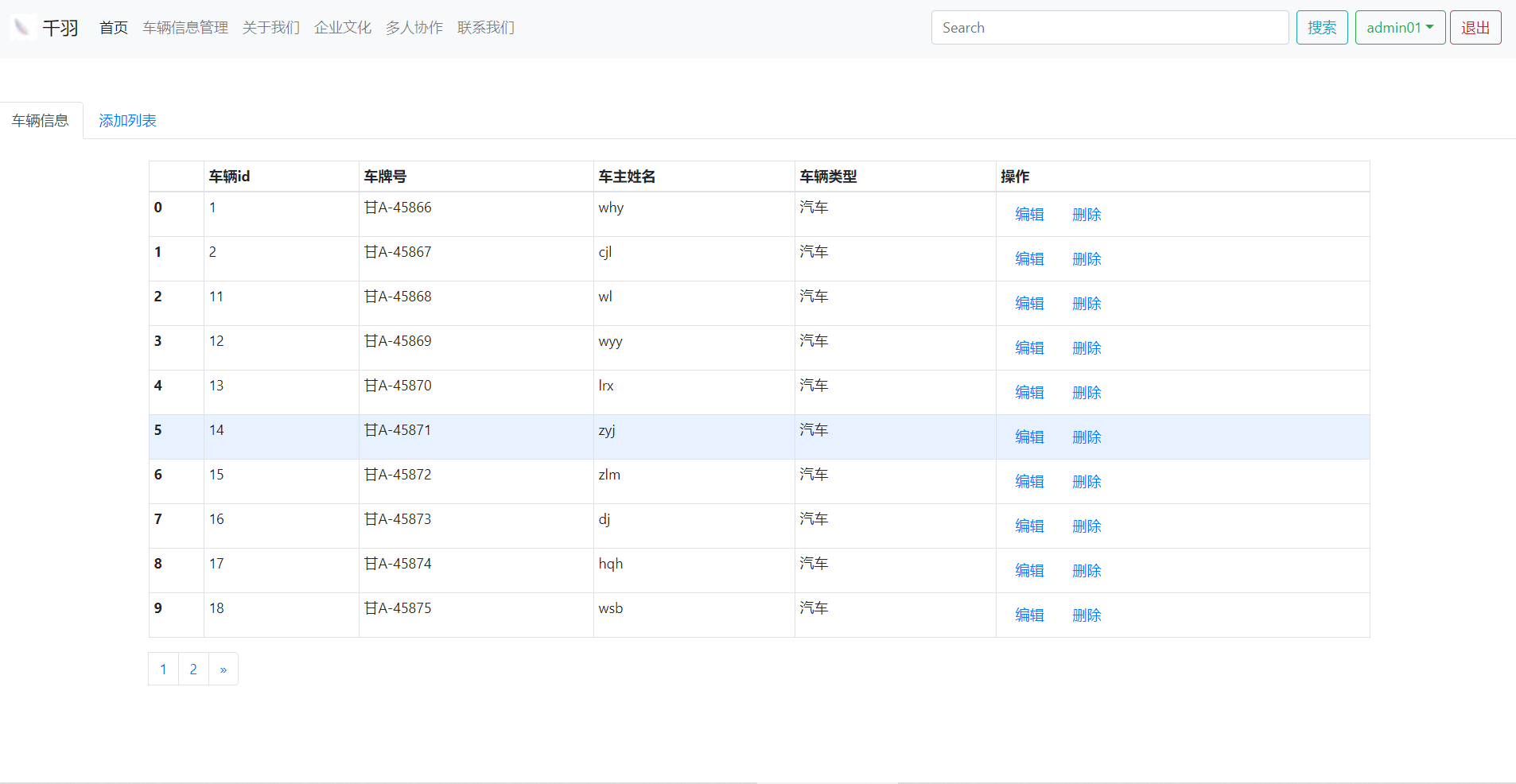Edit vehicle 甘A-45866 with 编辑
1516x784 pixels.
pyautogui.click(x=1029, y=215)
